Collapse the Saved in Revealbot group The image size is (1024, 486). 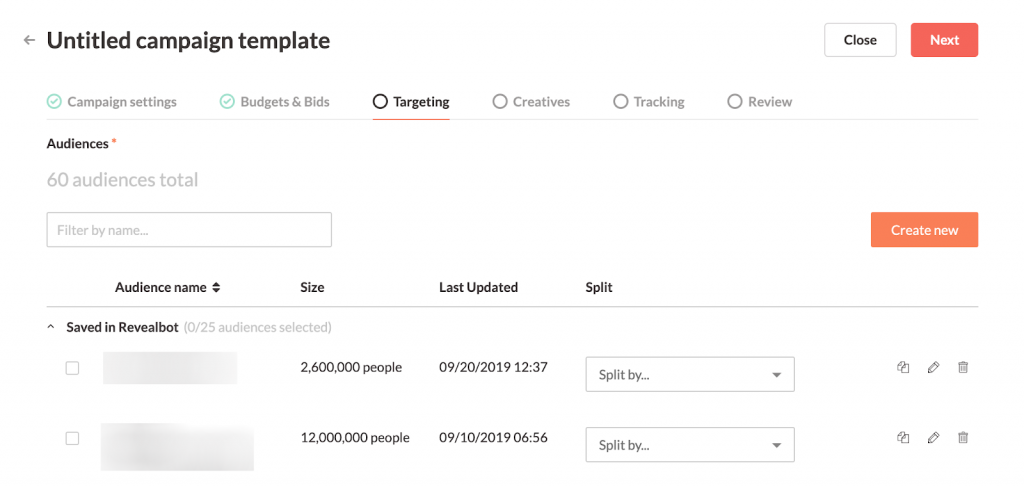[51, 327]
